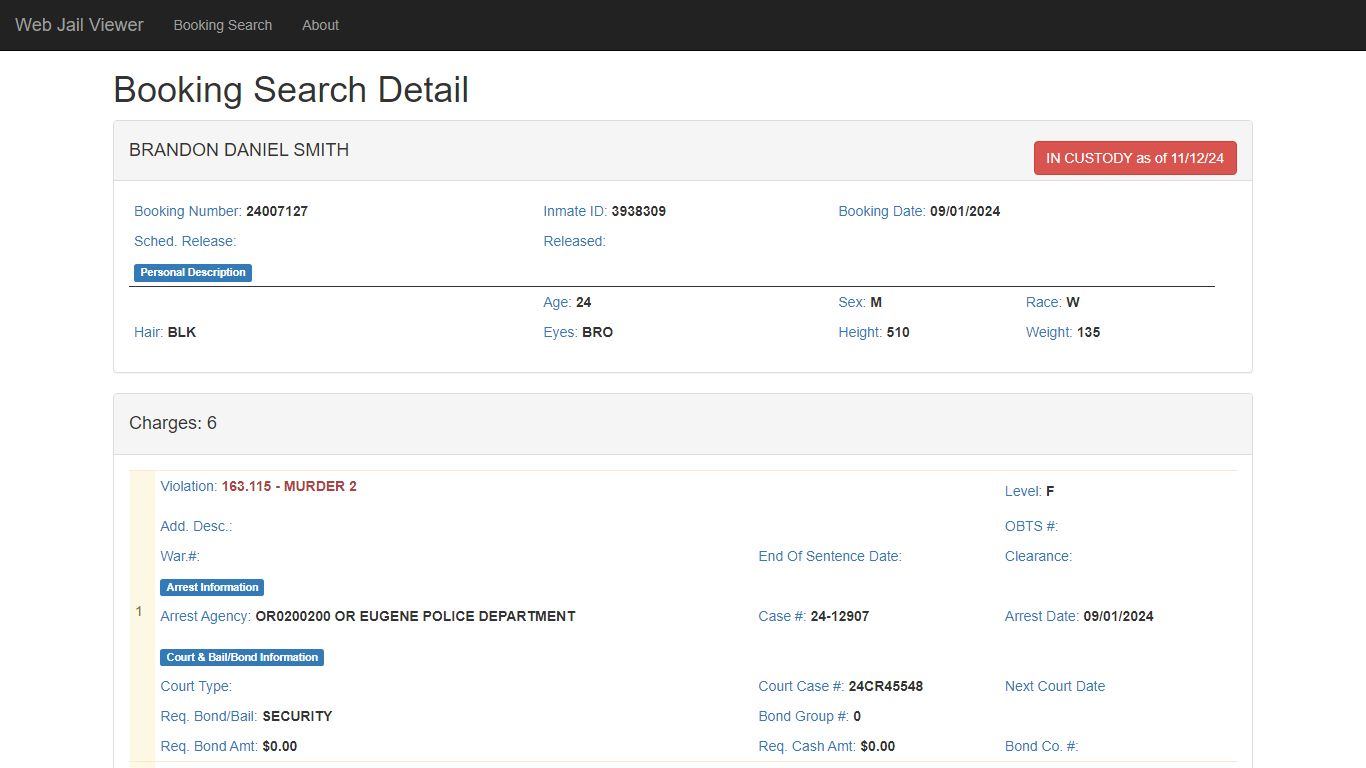The width and height of the screenshot is (1366, 768).
Task: Click the Inmate ID value 3938309
Action: [x=639, y=211]
